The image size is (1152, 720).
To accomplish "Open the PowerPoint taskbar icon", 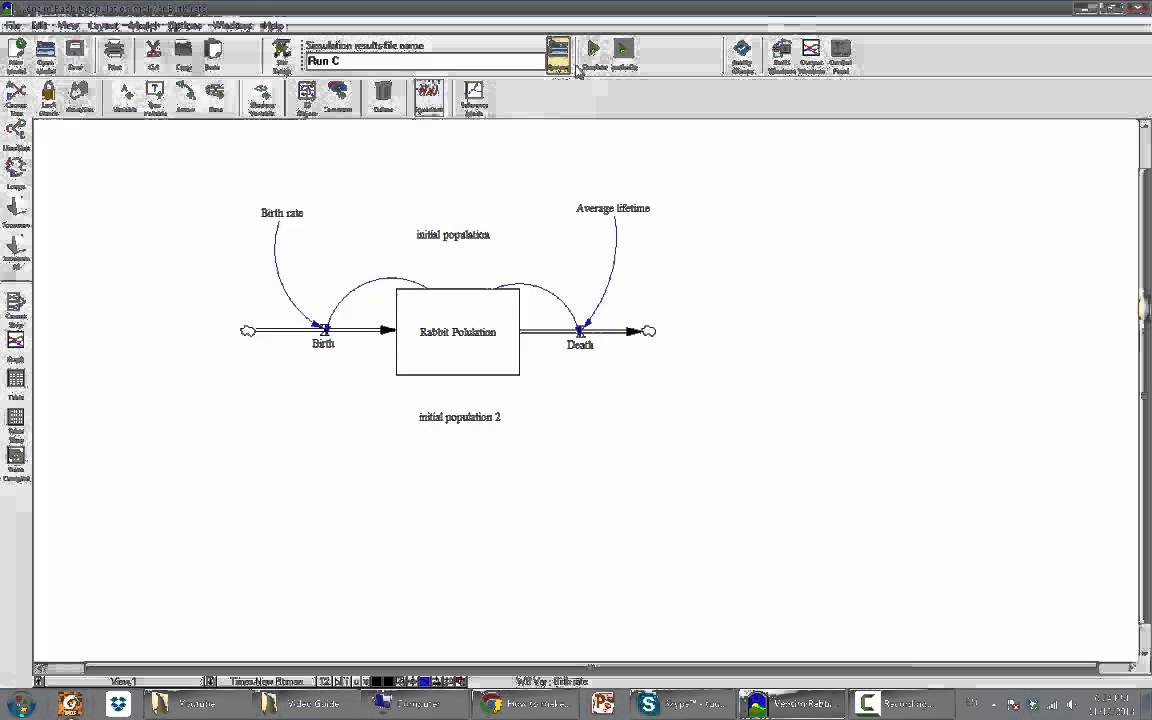I will coord(602,704).
